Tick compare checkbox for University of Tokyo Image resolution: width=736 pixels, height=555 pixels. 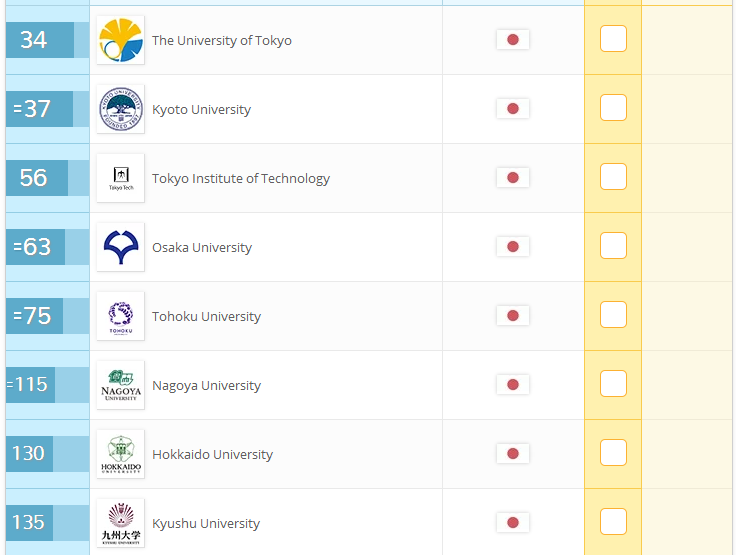613,39
